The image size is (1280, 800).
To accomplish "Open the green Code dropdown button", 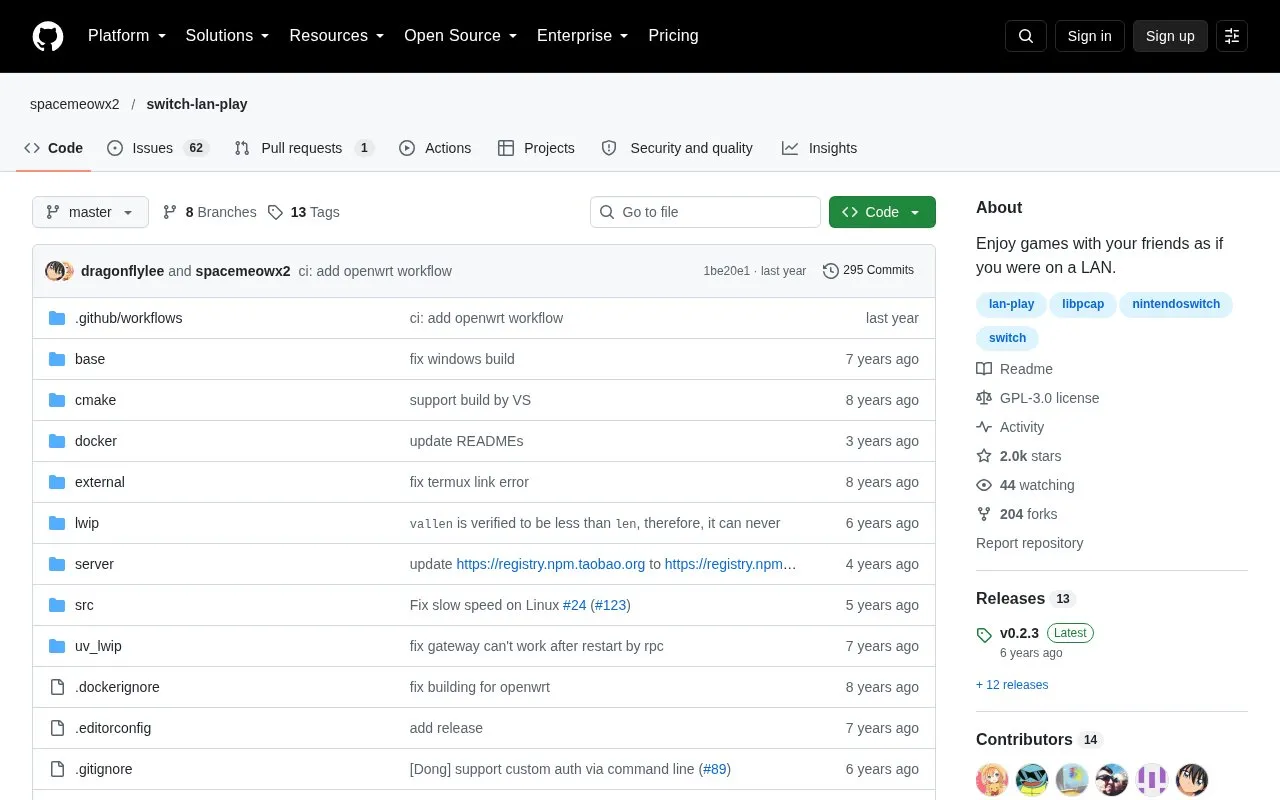I will (882, 212).
